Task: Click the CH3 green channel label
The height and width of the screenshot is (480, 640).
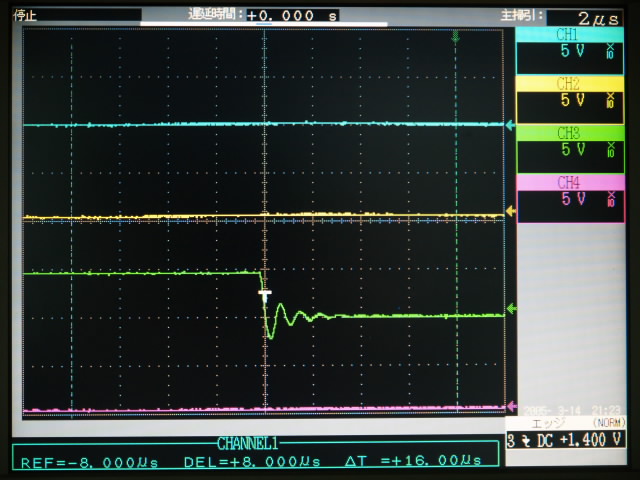Action: pos(567,132)
